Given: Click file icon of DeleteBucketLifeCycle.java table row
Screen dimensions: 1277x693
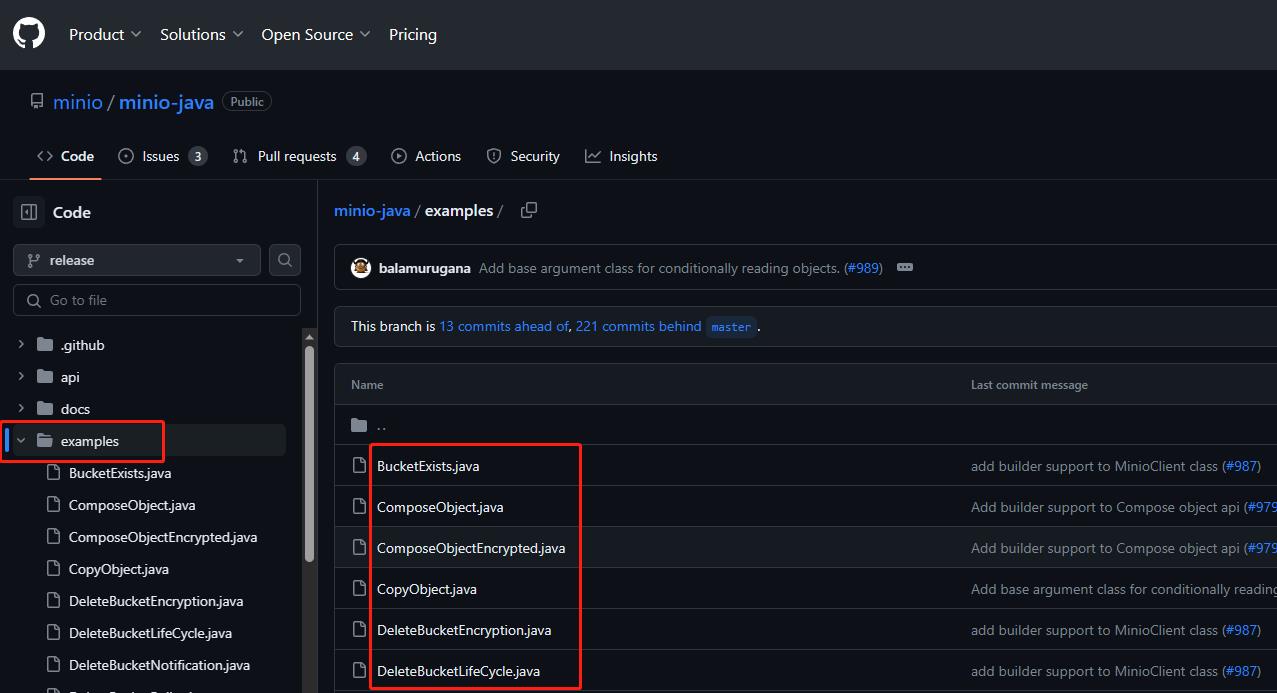Looking at the screenshot, I should pos(359,671).
